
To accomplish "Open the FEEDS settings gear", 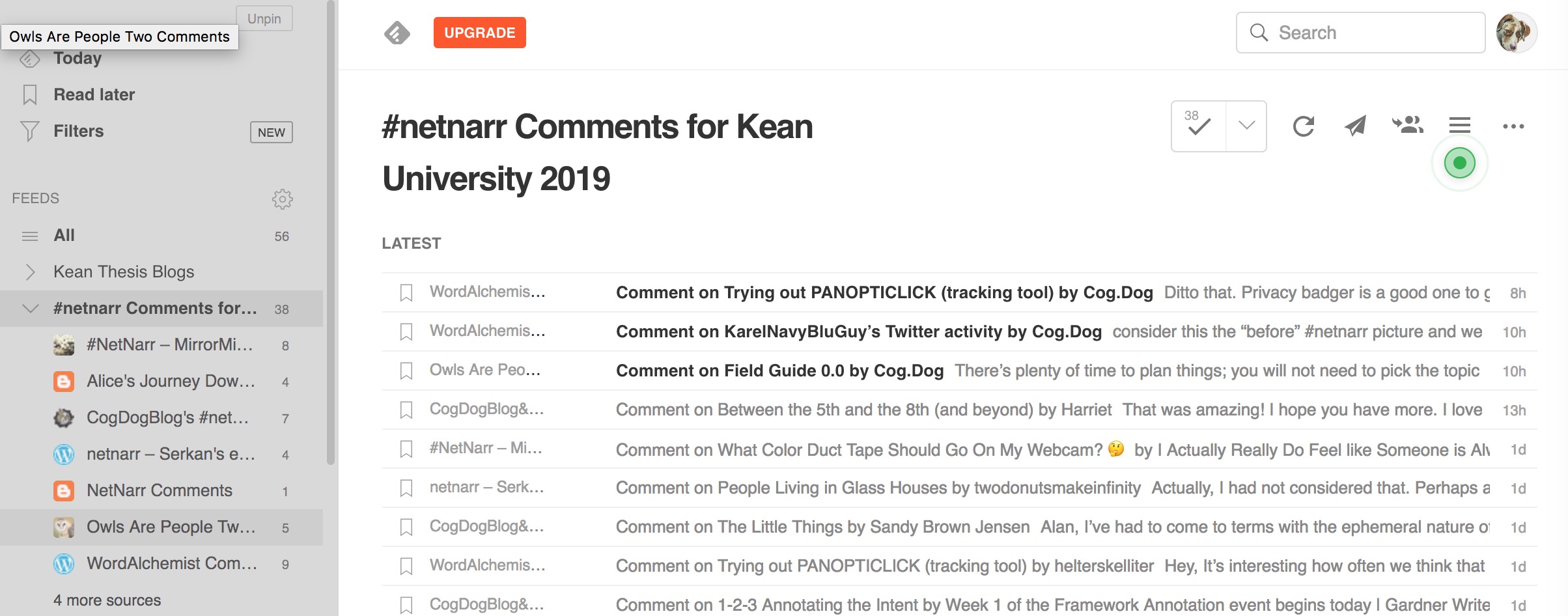I will click(x=284, y=199).
